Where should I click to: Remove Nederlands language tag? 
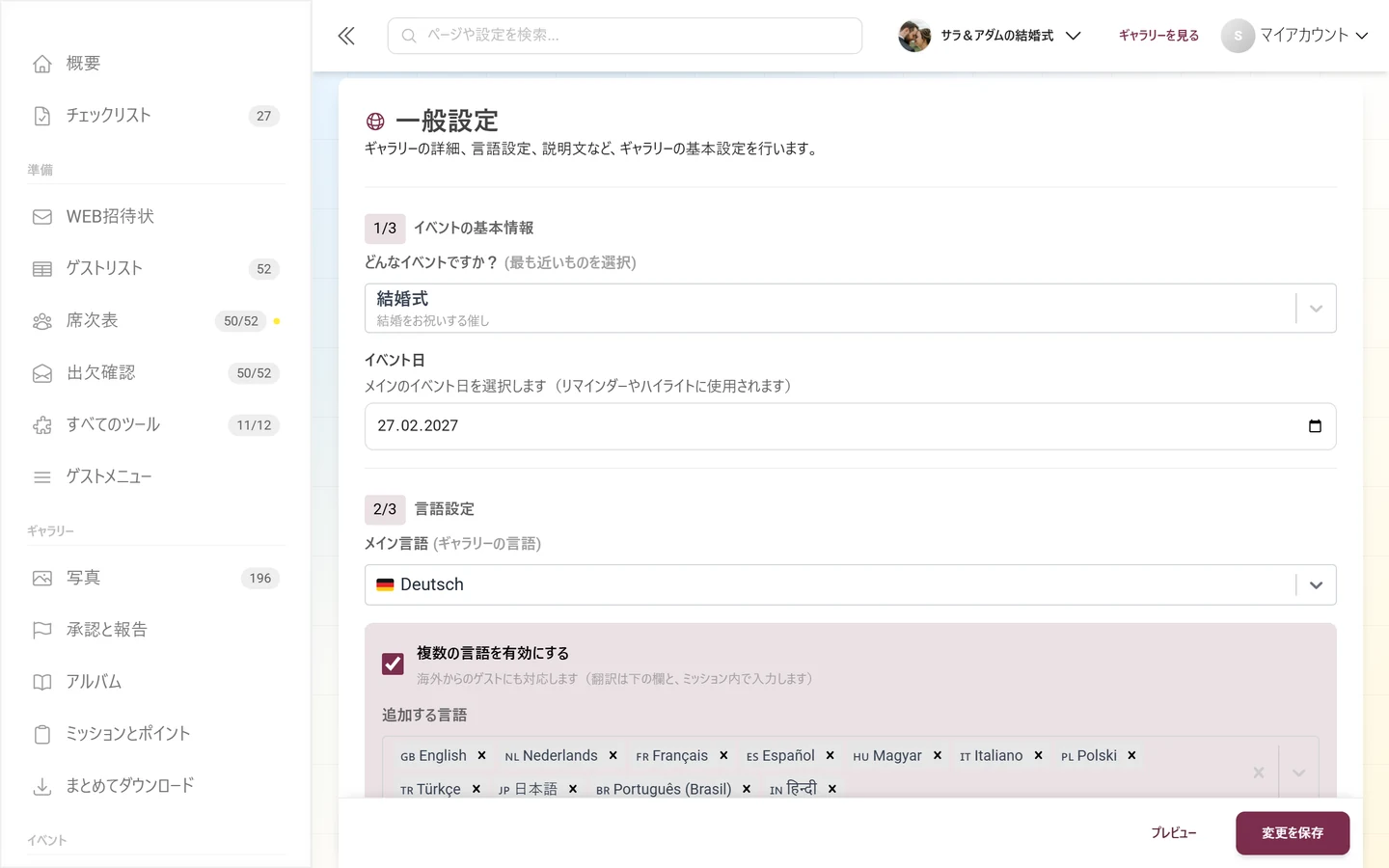pyautogui.click(x=613, y=755)
